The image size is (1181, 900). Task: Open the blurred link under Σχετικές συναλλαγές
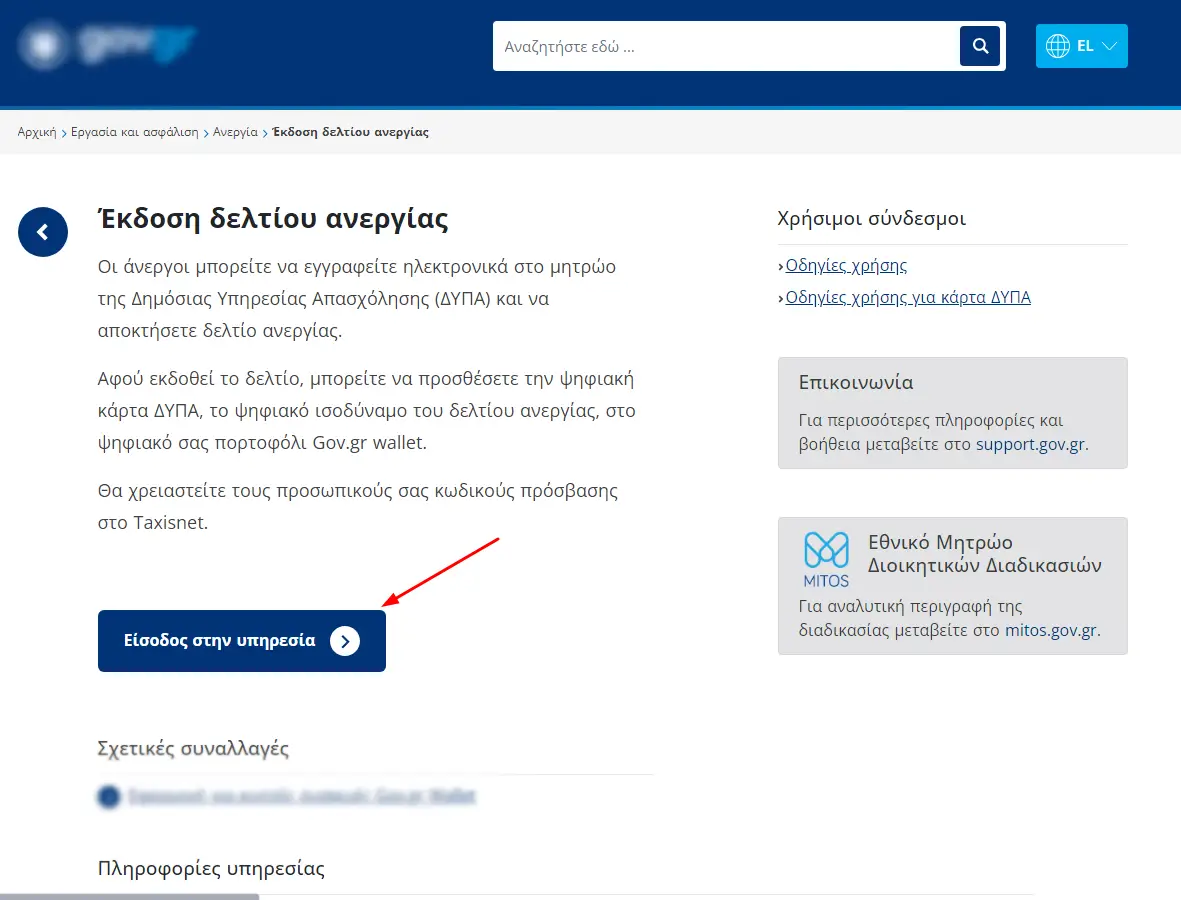tap(300, 797)
